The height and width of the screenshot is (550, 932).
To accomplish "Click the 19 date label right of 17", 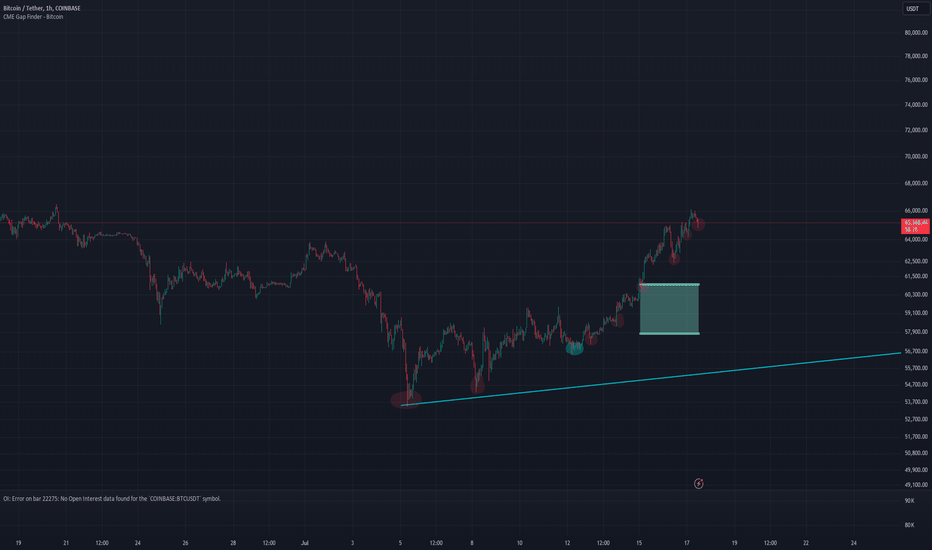I will pos(734,543).
